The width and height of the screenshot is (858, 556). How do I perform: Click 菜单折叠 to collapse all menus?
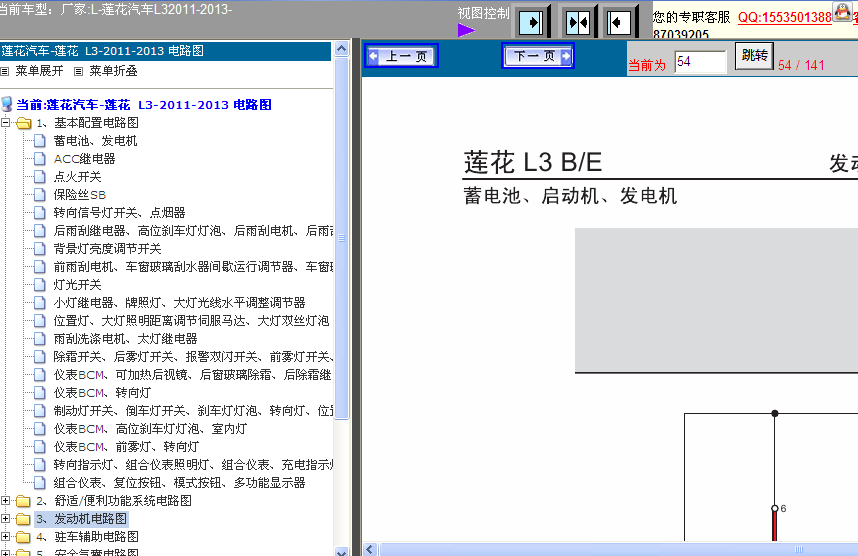pyautogui.click(x=113, y=71)
